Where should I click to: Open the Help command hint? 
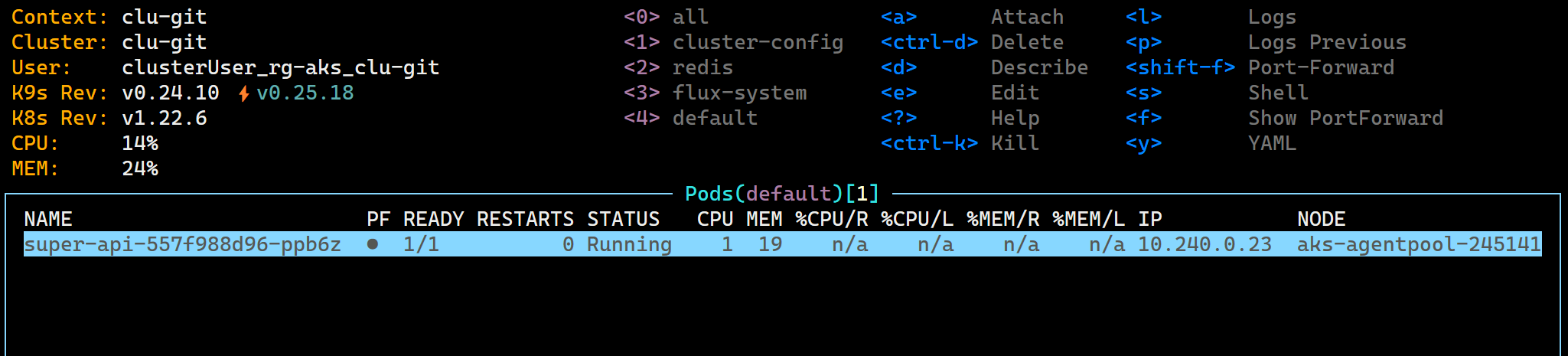(1015, 118)
